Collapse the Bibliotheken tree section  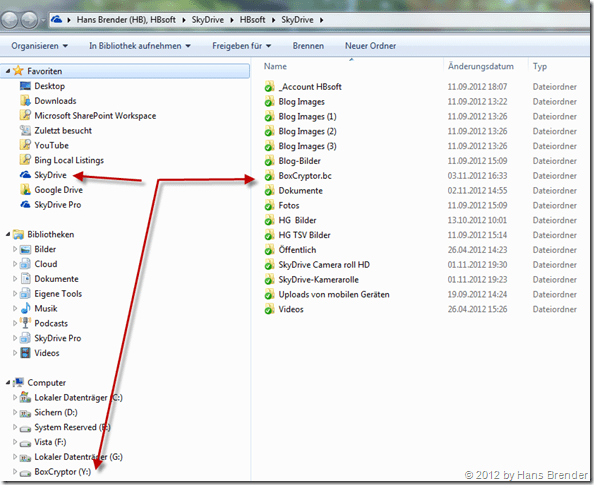coord(8,235)
